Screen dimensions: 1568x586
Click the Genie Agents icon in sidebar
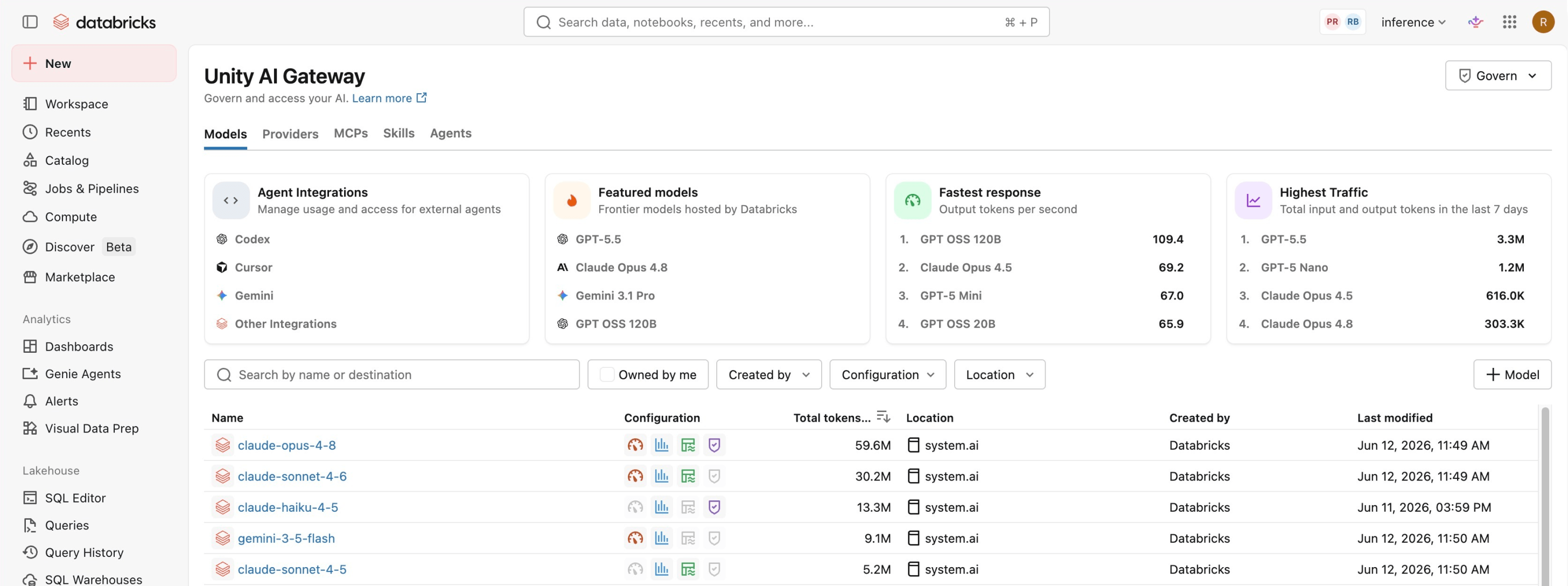30,374
